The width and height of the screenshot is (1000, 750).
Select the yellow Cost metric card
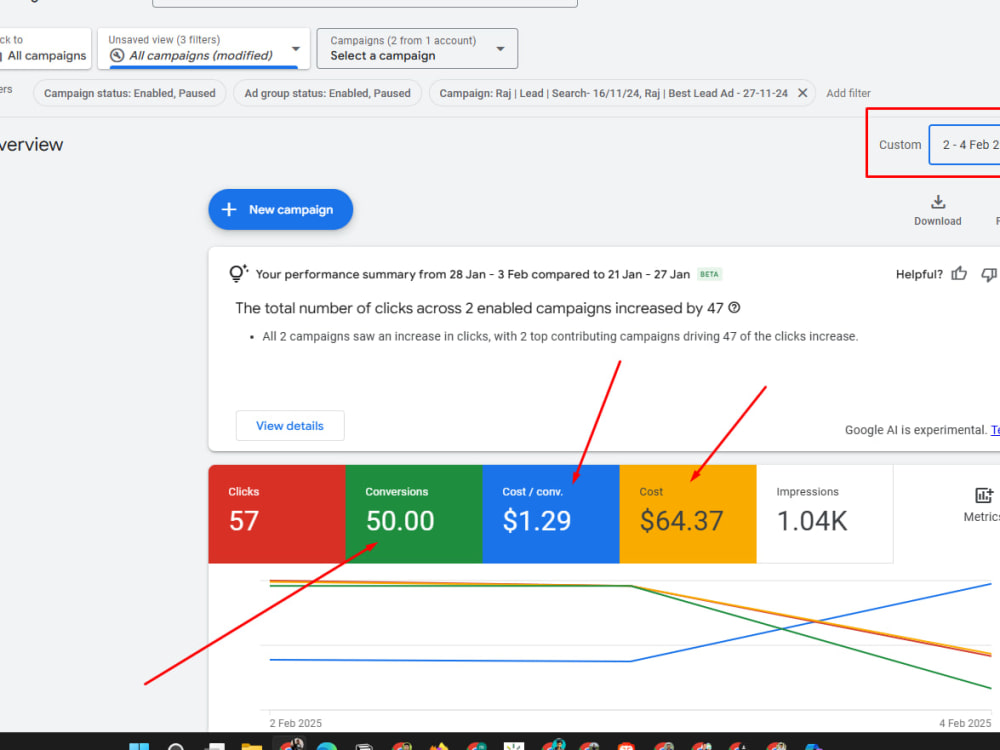[688, 514]
